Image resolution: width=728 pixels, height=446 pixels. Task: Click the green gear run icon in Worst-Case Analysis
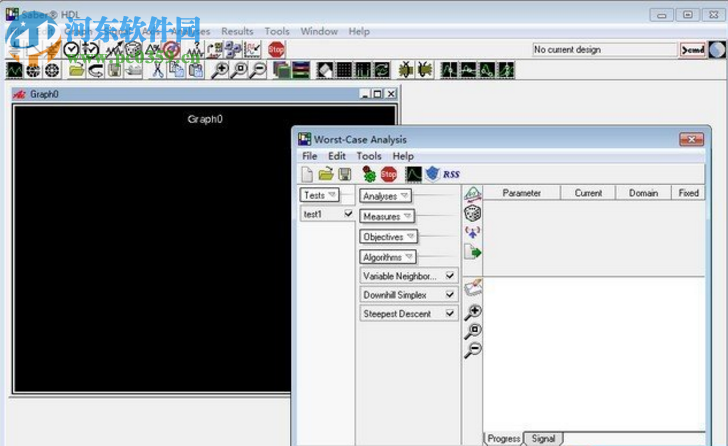[x=369, y=175]
